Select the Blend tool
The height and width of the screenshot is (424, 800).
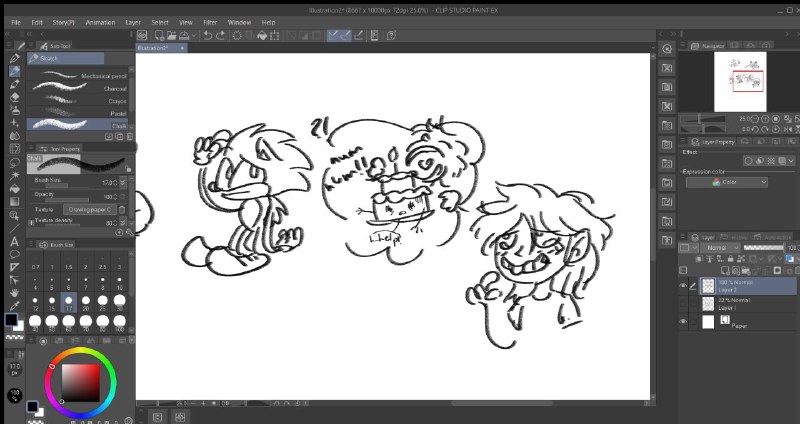point(14,136)
